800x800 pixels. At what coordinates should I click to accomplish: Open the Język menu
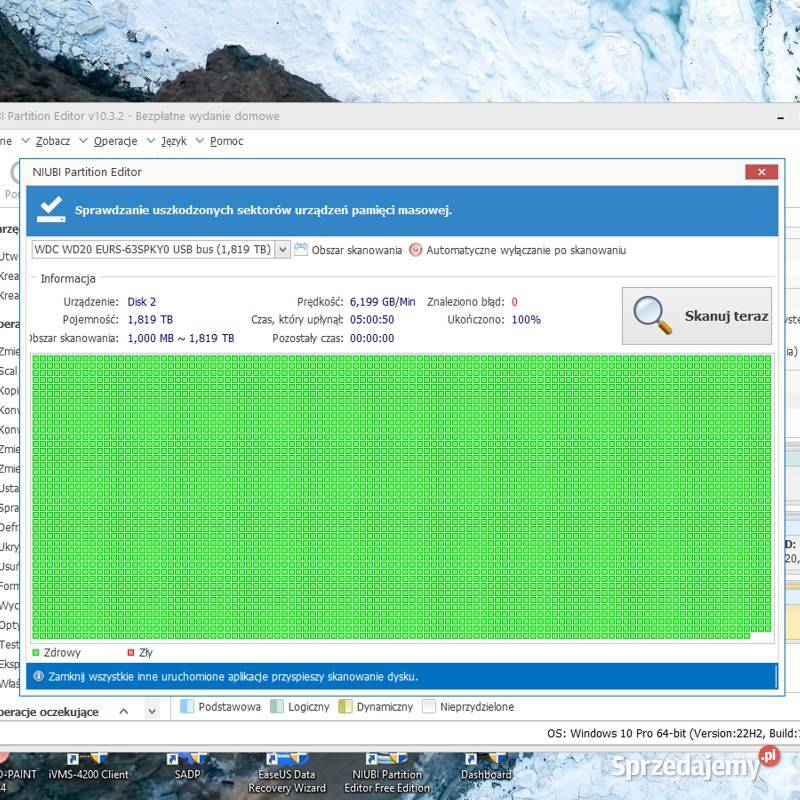(173, 141)
